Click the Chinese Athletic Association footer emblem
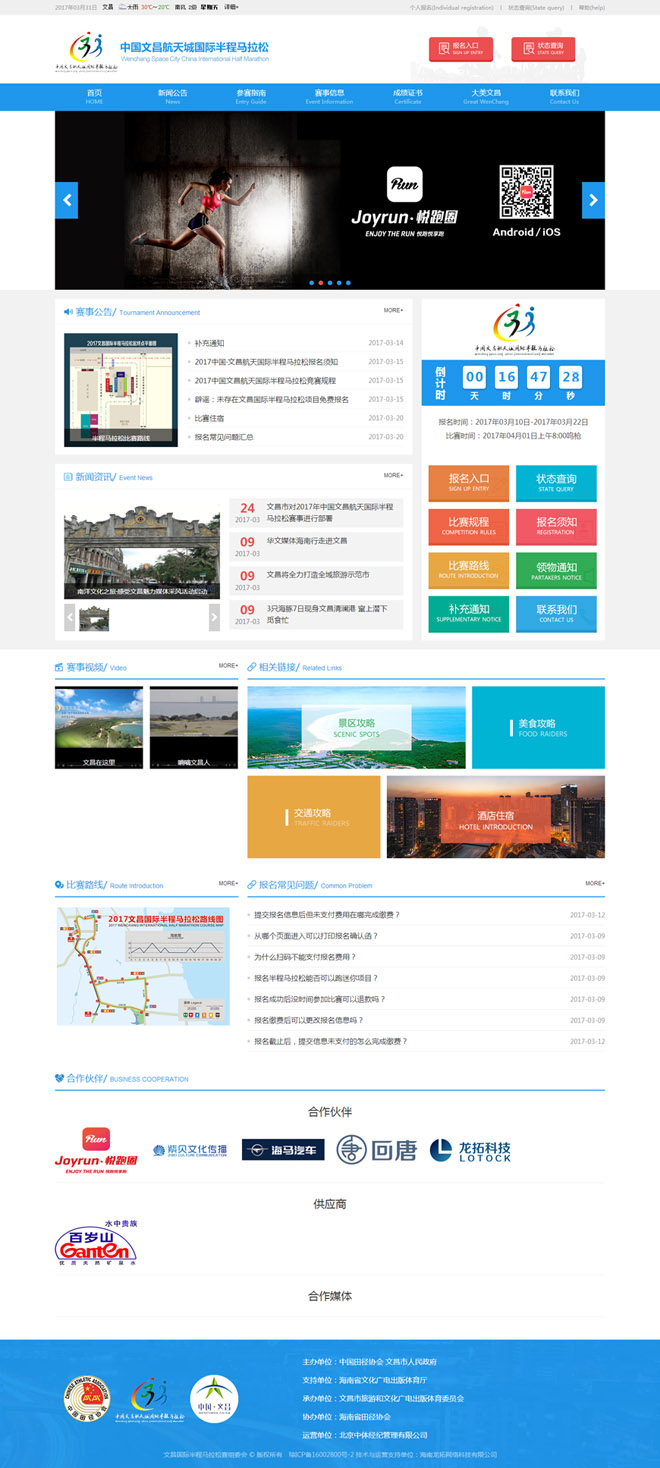This screenshot has height=1468, width=660. tap(85, 1398)
